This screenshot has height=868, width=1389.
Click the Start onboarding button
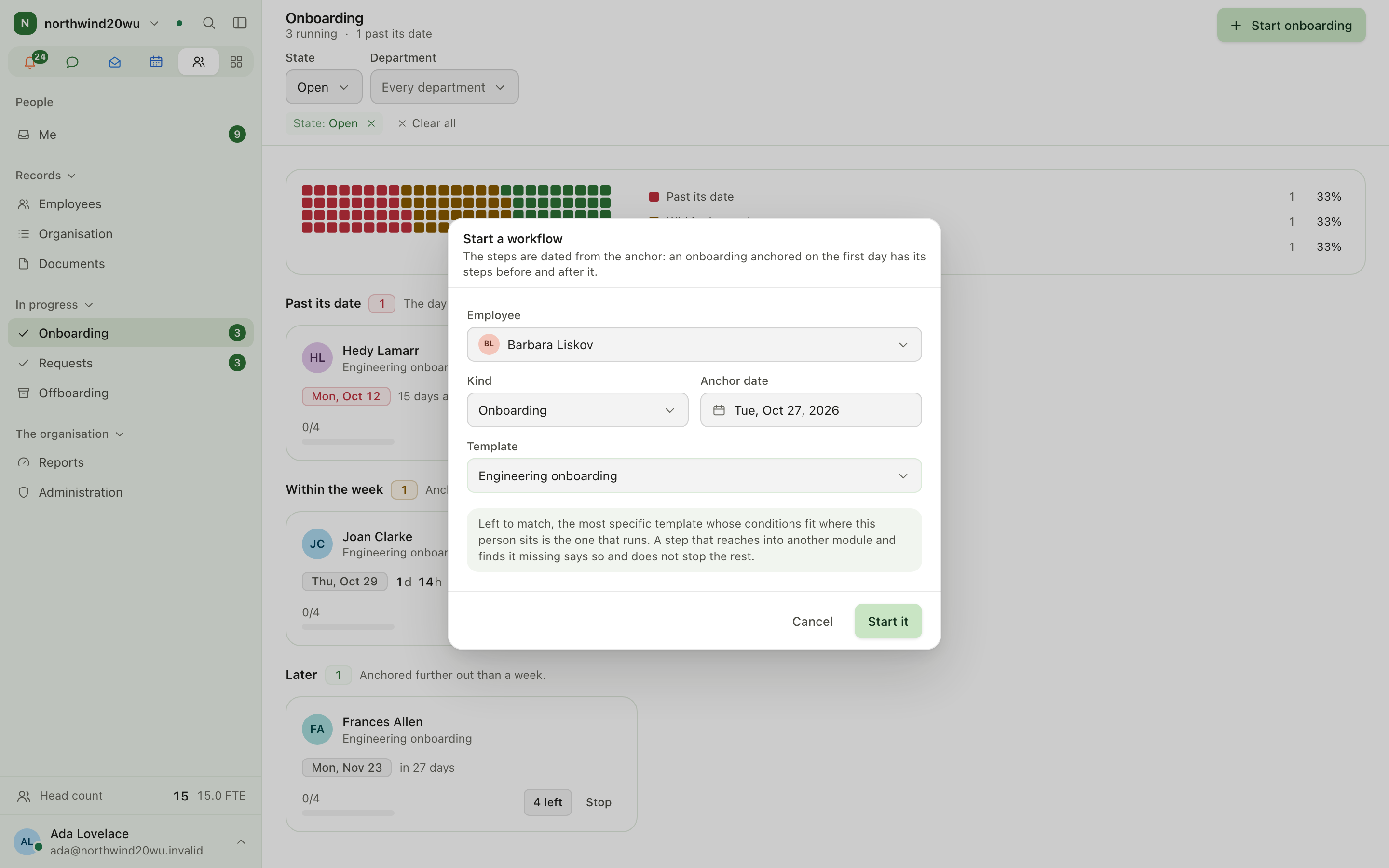[1291, 25]
